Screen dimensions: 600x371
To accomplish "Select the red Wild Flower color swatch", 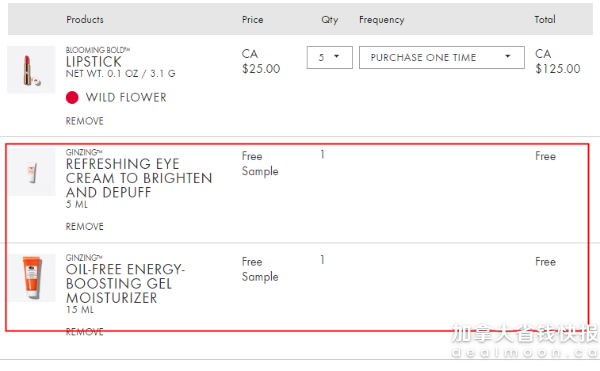I will click(x=72, y=98).
